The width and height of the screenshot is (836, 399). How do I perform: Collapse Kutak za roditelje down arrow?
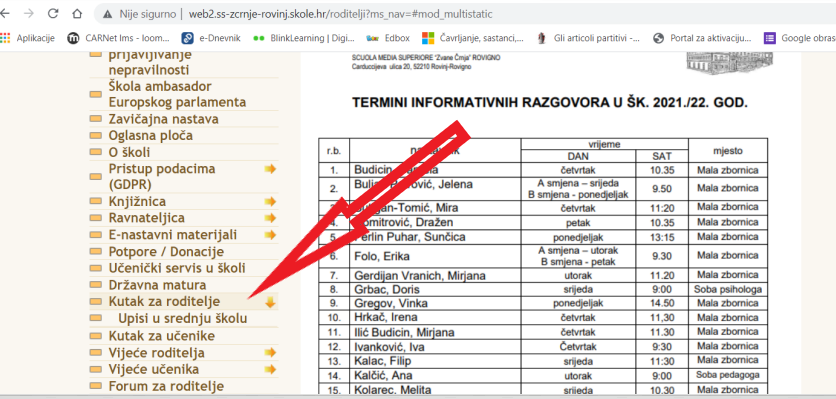(270, 302)
